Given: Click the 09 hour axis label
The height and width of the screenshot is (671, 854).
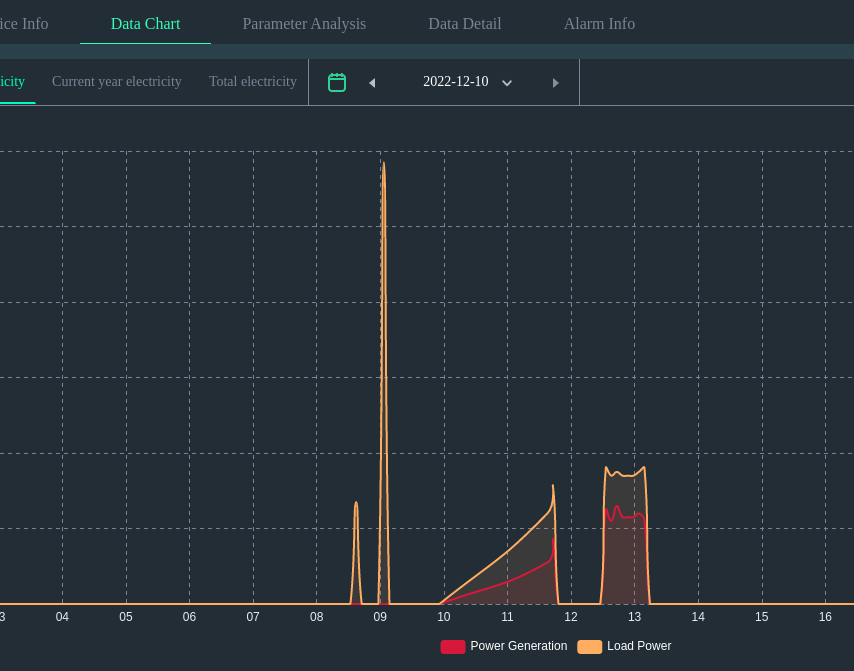Looking at the screenshot, I should 380,617.
